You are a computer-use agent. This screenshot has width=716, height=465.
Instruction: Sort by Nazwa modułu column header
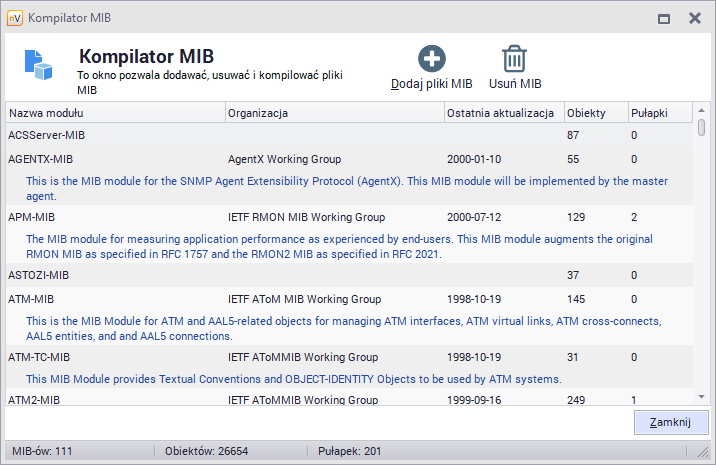(x=115, y=113)
